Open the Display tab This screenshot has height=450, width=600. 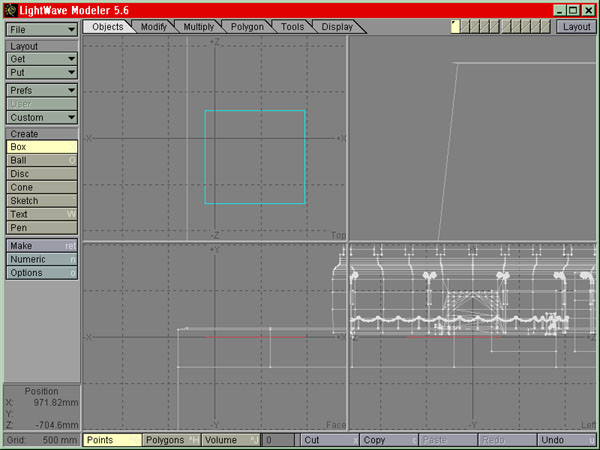coord(337,27)
